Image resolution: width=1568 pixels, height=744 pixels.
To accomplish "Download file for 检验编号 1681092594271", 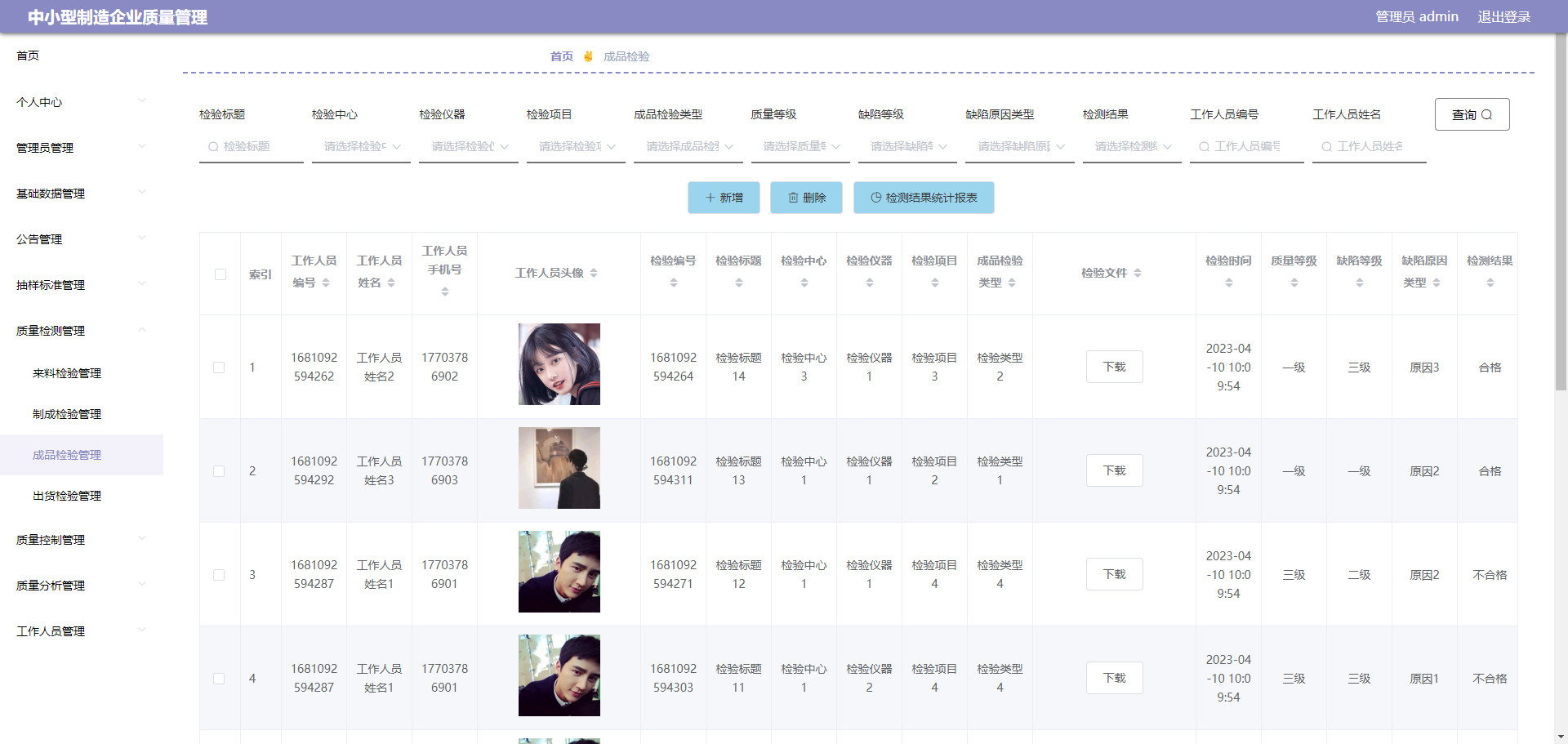I will (x=1114, y=574).
